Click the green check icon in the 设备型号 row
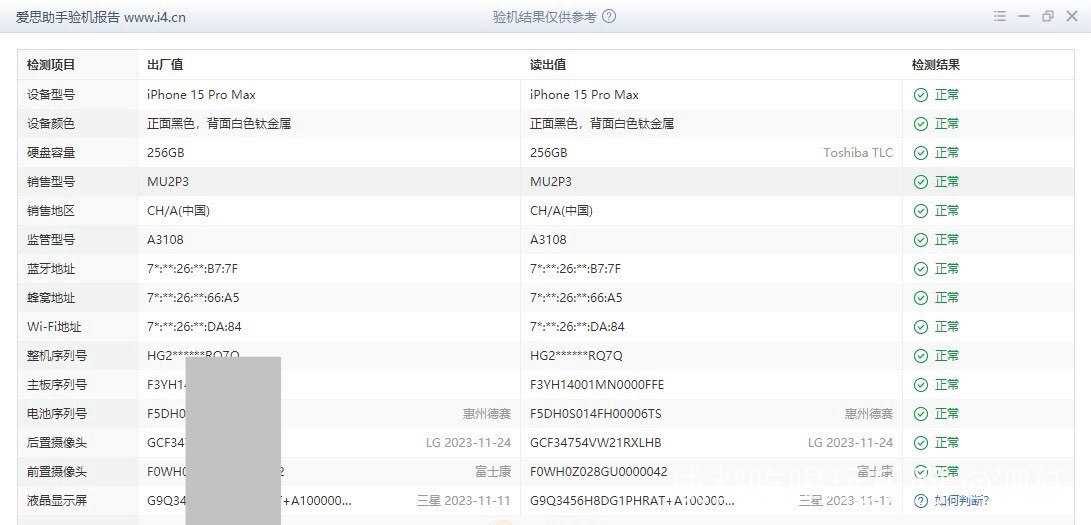The width and height of the screenshot is (1091, 525). click(x=921, y=95)
